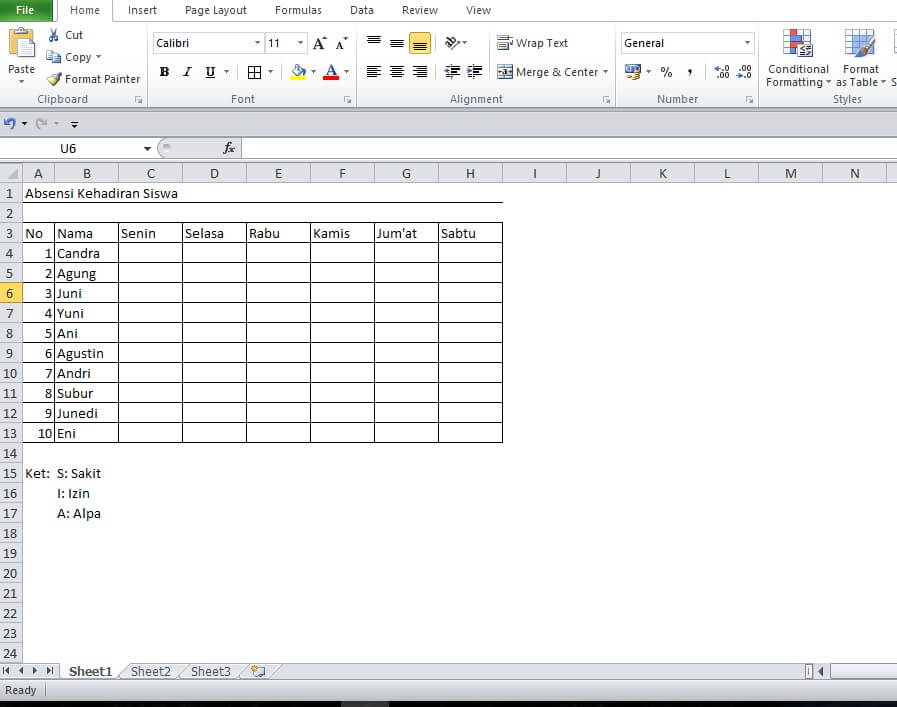This screenshot has width=897, height=707.
Task: Toggle Italic formatting
Action: pyautogui.click(x=187, y=72)
